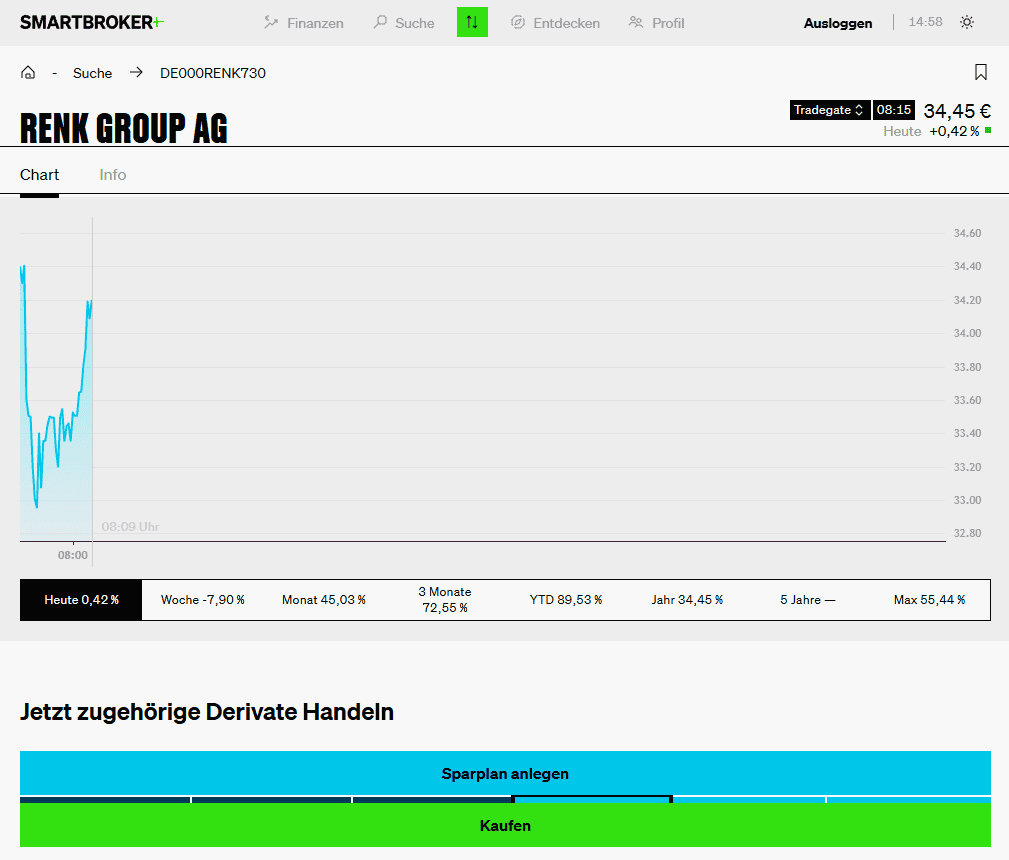This screenshot has width=1009, height=860.
Task: Go to Suche breadcrumb link
Action: [x=92, y=73]
